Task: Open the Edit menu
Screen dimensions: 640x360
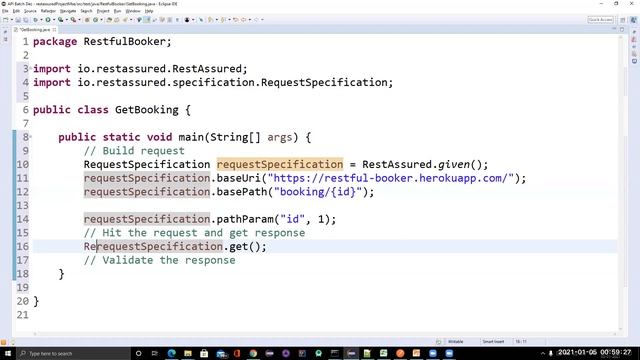Action: [16, 11]
